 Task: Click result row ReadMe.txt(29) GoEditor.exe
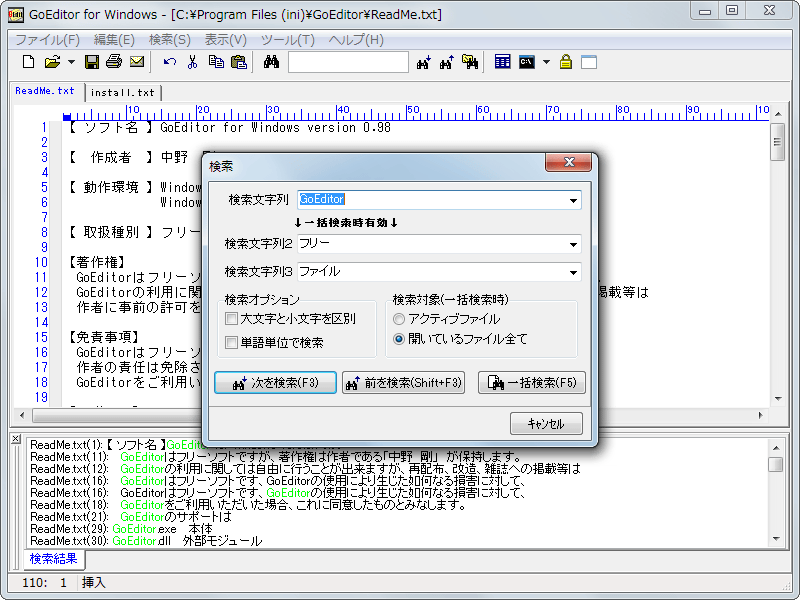click(x=121, y=529)
